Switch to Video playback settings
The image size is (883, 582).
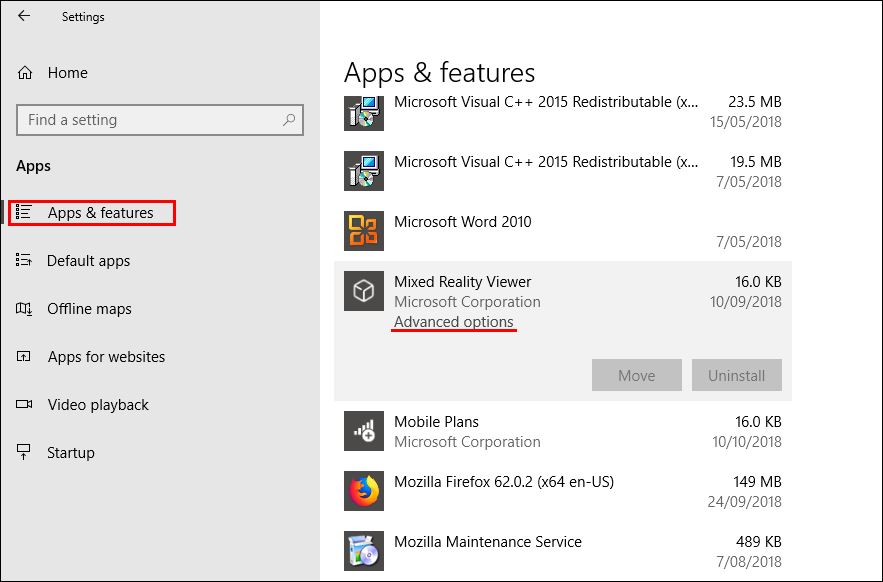coord(98,405)
